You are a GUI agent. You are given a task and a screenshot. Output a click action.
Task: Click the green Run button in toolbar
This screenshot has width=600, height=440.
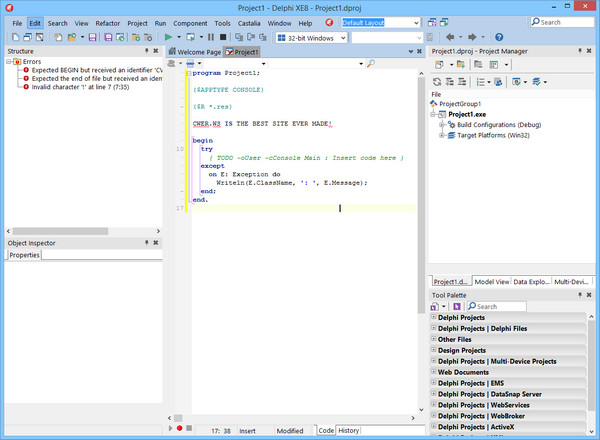click(x=167, y=37)
